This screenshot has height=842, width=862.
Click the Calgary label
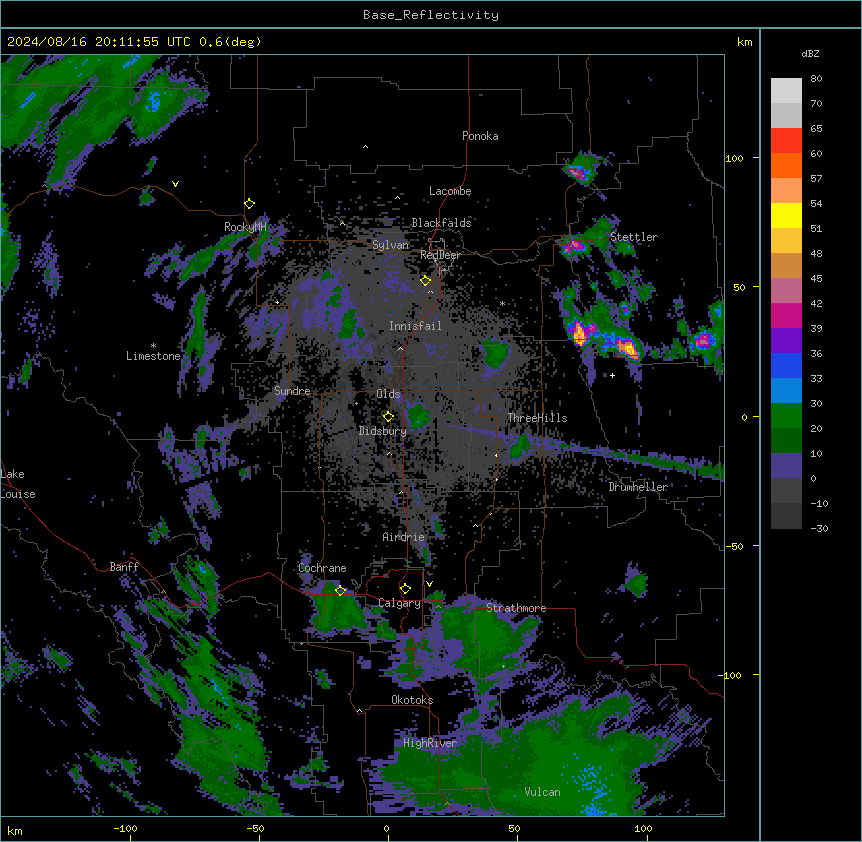[399, 603]
